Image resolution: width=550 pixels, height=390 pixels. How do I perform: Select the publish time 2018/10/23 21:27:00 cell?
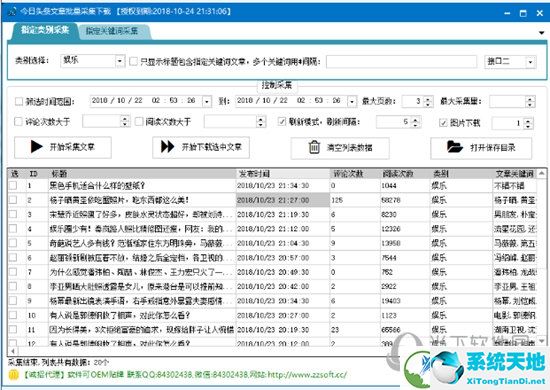[283, 200]
